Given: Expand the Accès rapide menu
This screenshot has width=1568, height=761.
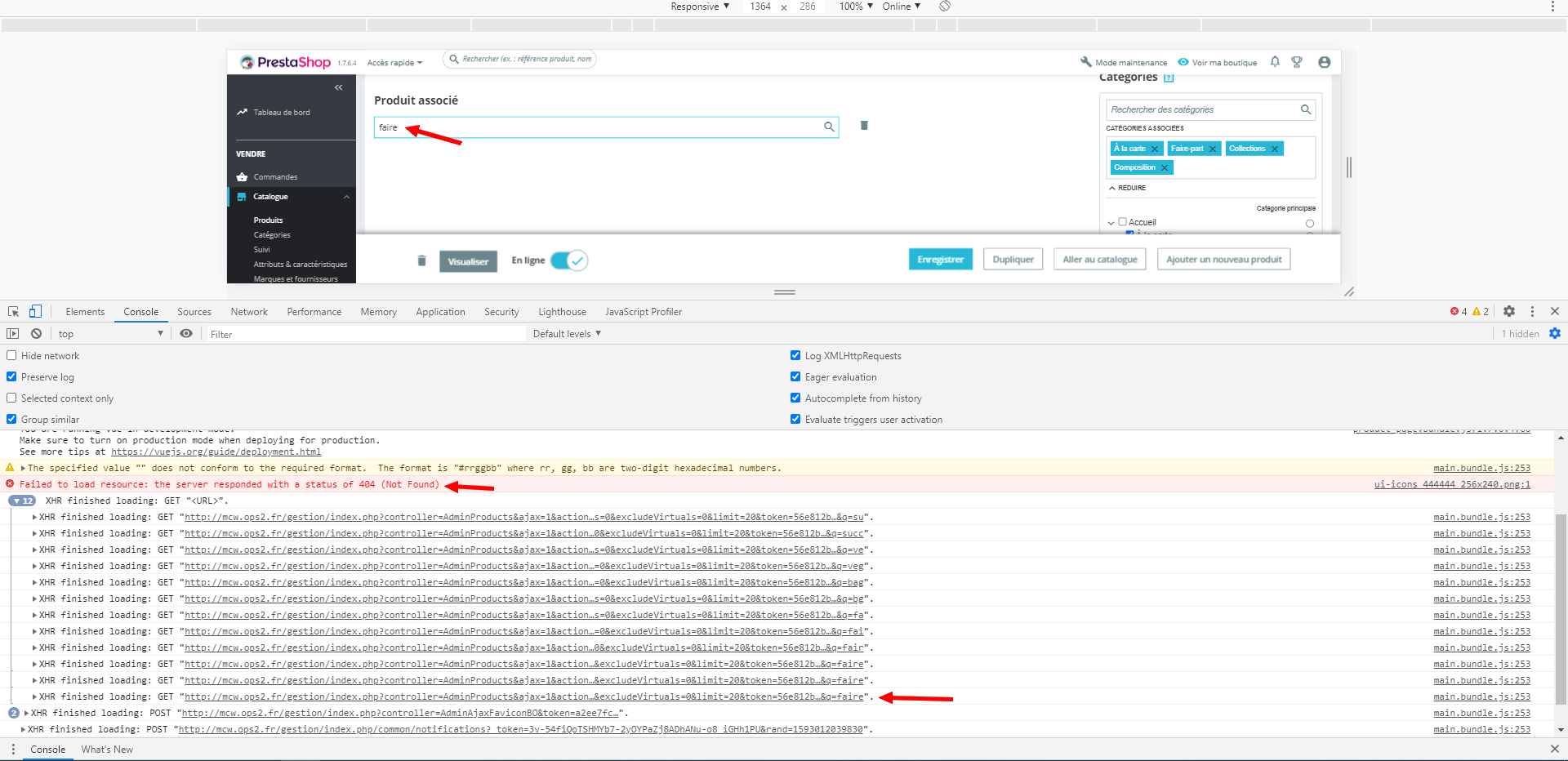Looking at the screenshot, I should (x=394, y=63).
